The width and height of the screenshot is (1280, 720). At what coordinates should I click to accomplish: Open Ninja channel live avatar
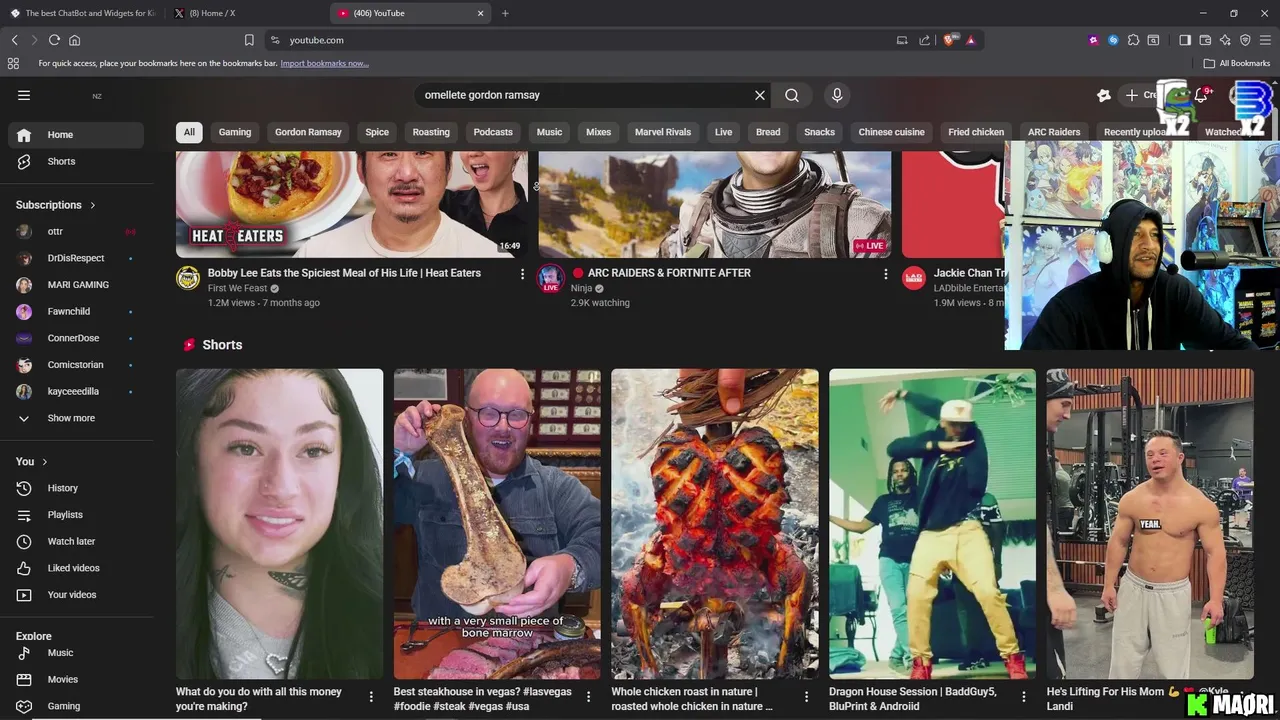pos(551,278)
